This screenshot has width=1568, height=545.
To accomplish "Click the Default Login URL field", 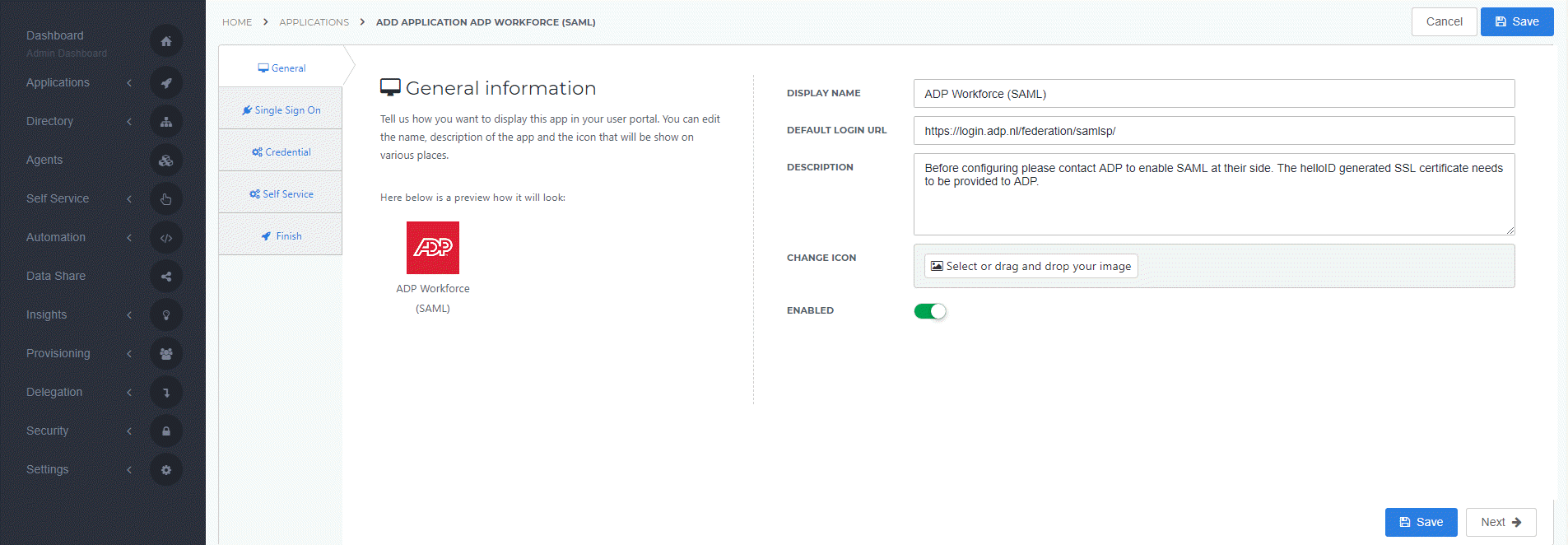I will coord(1214,131).
